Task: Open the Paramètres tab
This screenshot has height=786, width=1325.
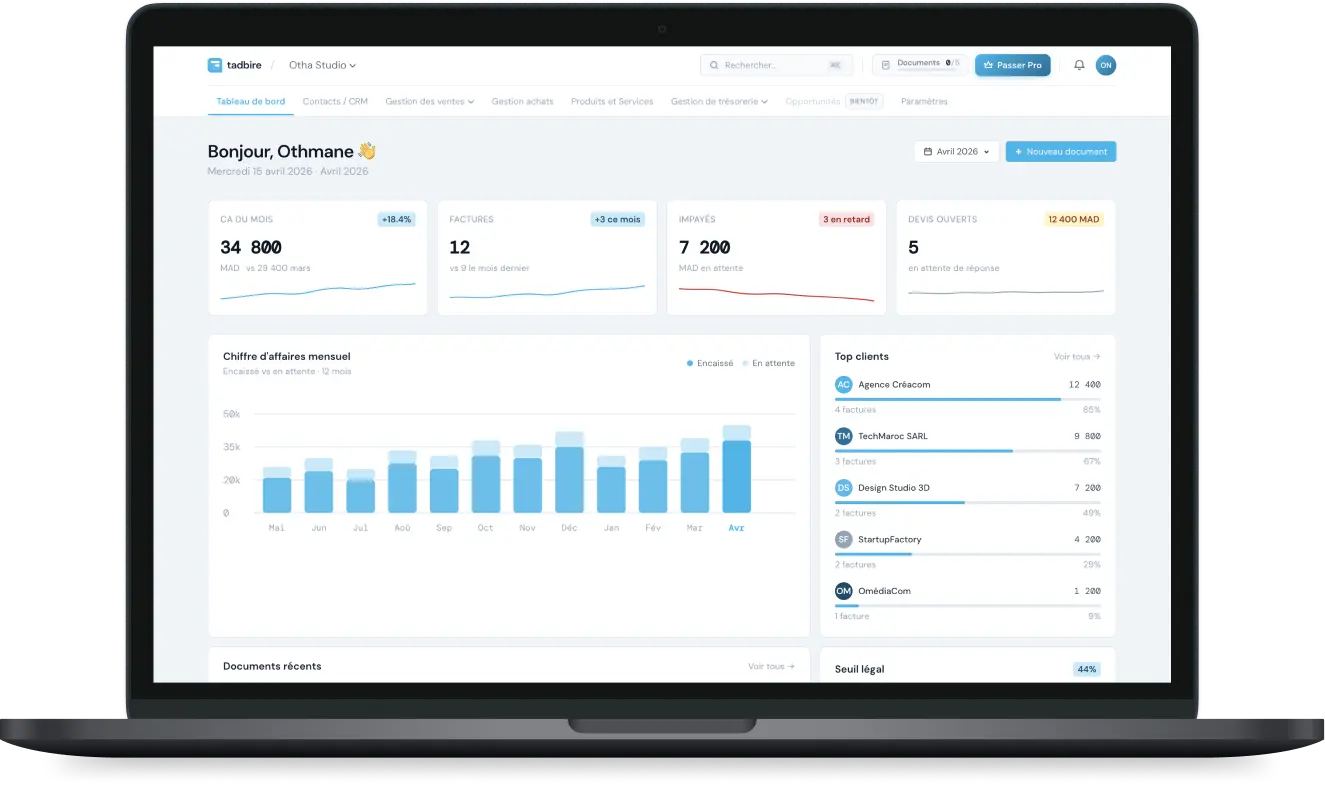Action: tap(924, 101)
